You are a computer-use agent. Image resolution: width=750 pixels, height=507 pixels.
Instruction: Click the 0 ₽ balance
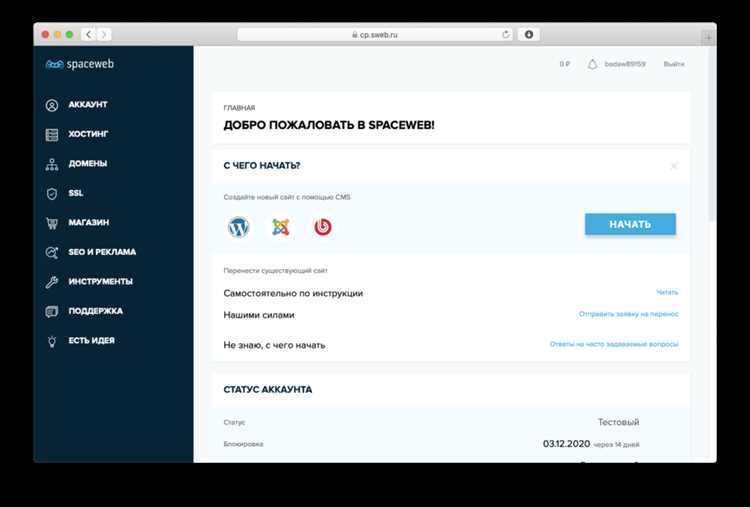tap(565, 64)
